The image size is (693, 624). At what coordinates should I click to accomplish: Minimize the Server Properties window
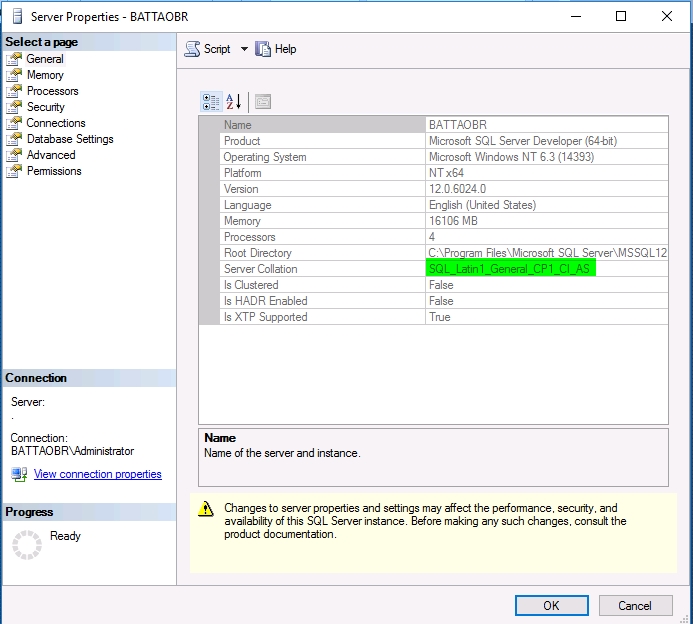click(576, 16)
